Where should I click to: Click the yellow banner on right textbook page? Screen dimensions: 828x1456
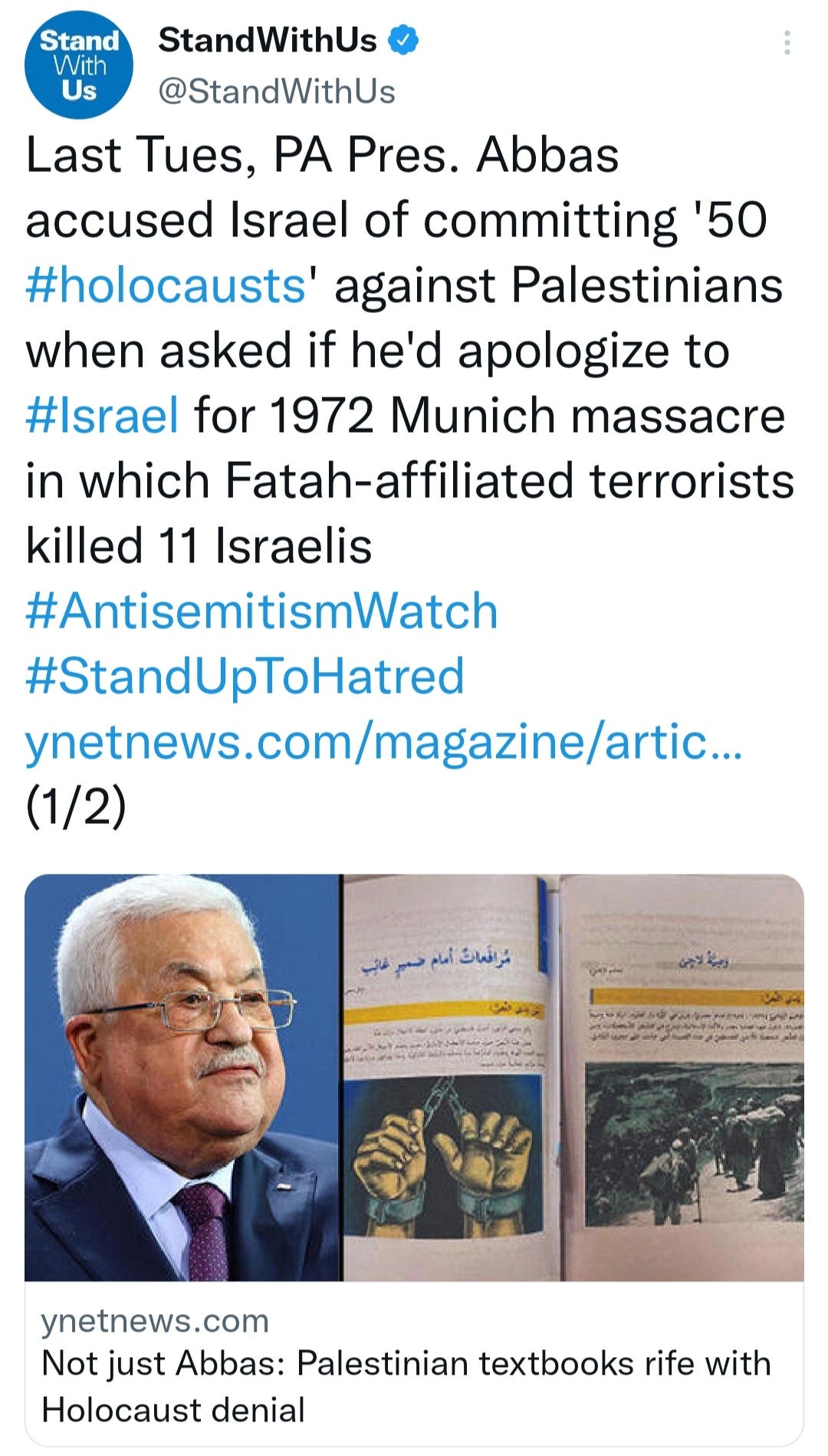pyautogui.click(x=698, y=996)
